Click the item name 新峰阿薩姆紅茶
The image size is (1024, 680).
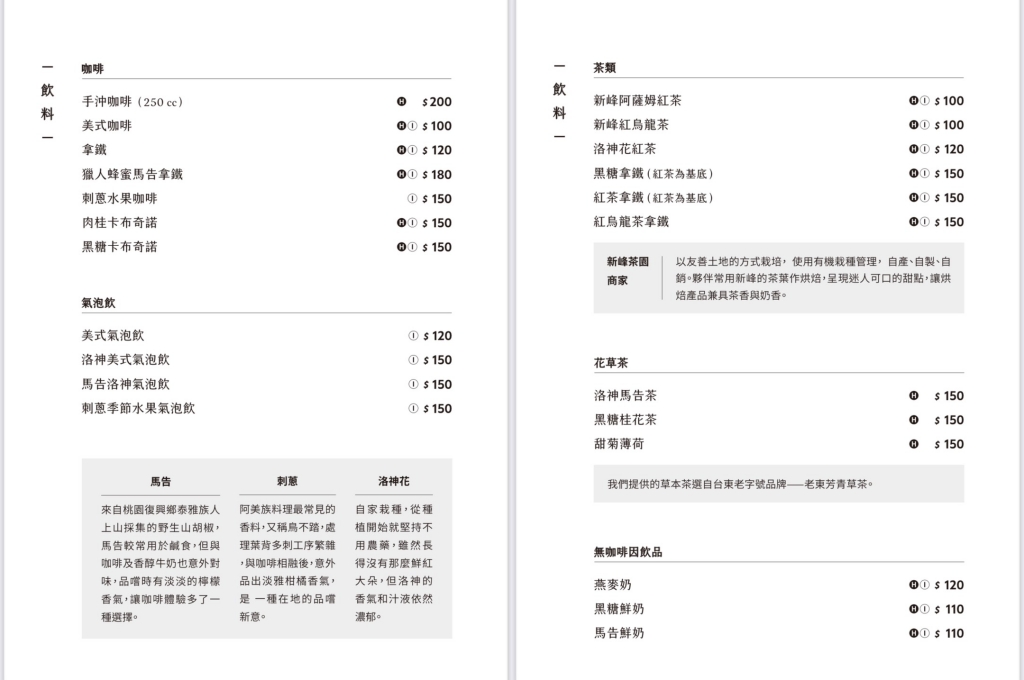tap(637, 101)
